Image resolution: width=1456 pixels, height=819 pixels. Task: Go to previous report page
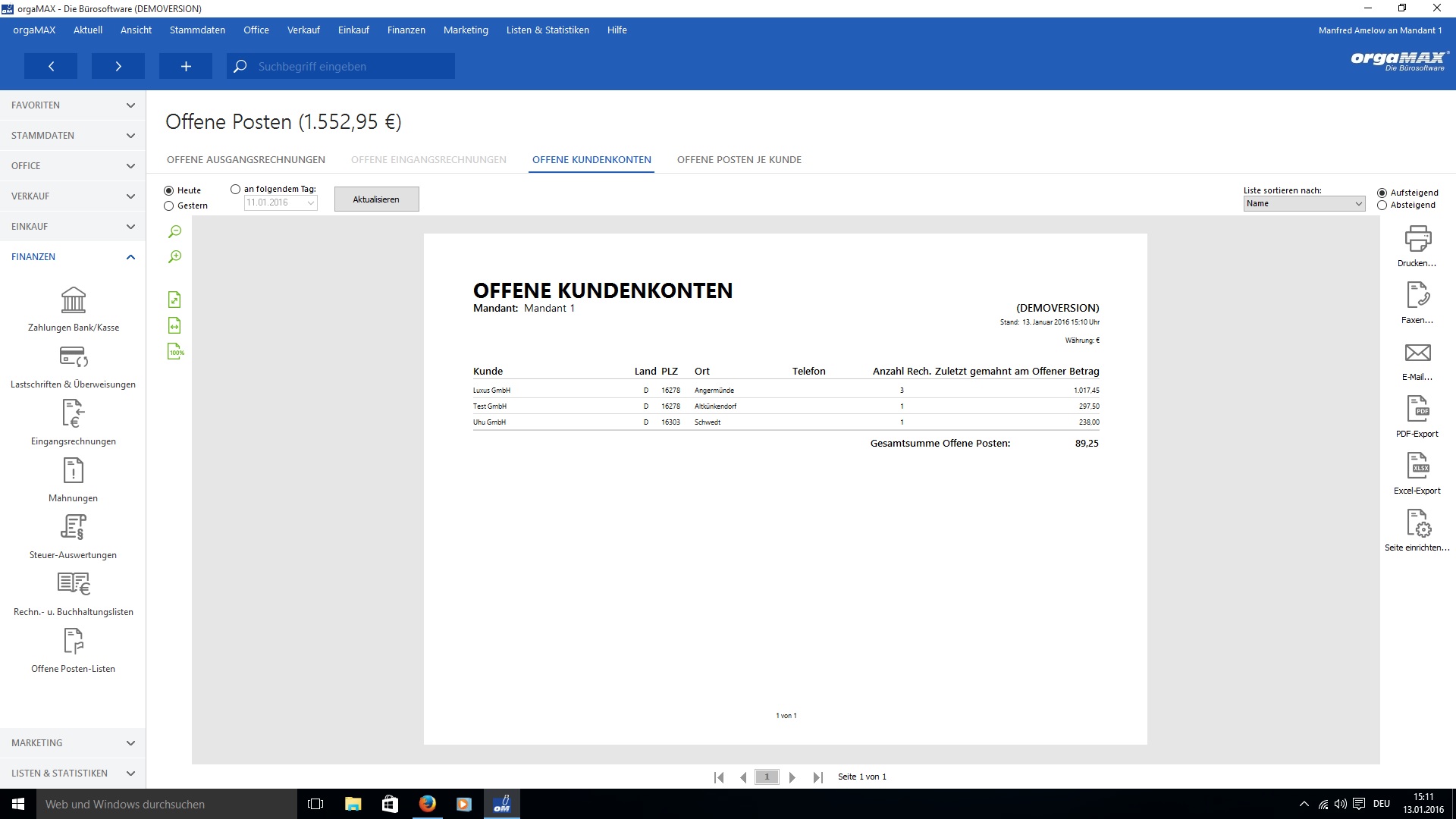click(x=743, y=777)
